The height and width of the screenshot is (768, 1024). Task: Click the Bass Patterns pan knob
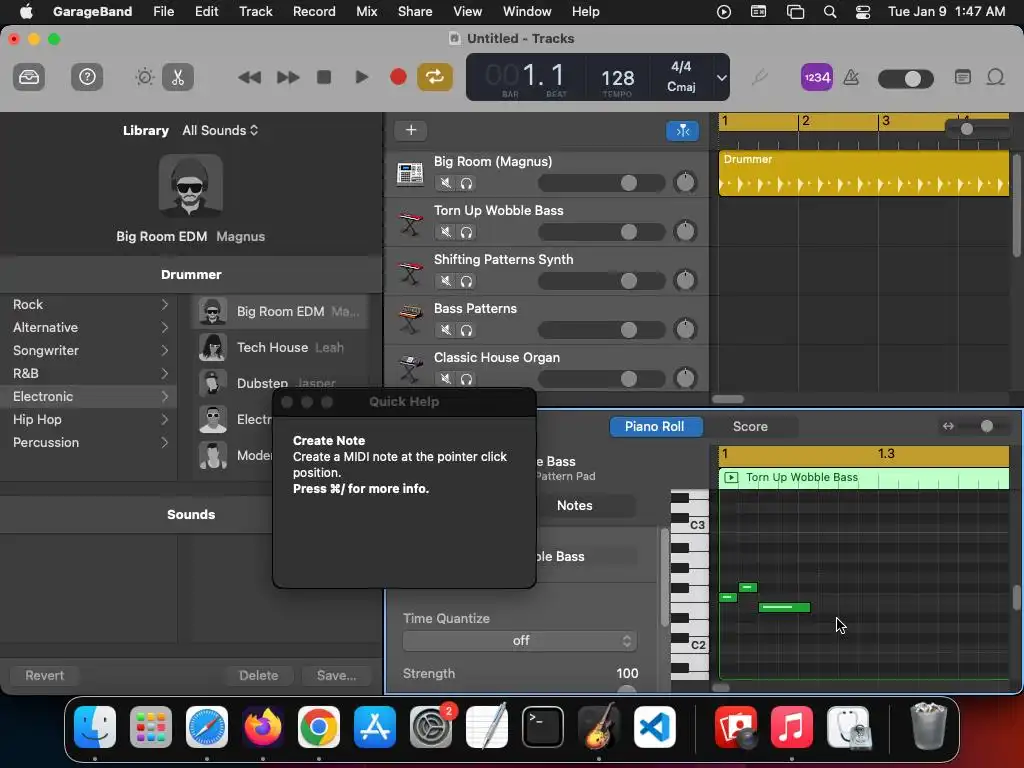[685, 329]
